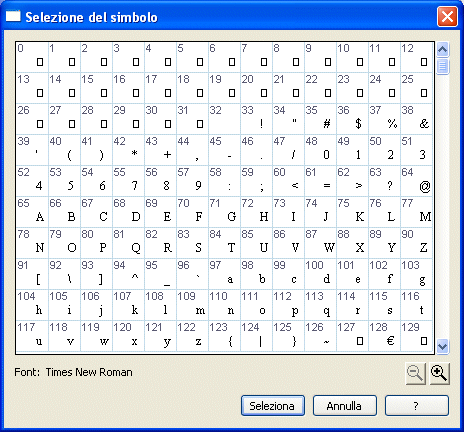Viewport: 464px width, 432px height.
Task: Choose the asterisk in cell 42
Action: [x=128, y=150]
